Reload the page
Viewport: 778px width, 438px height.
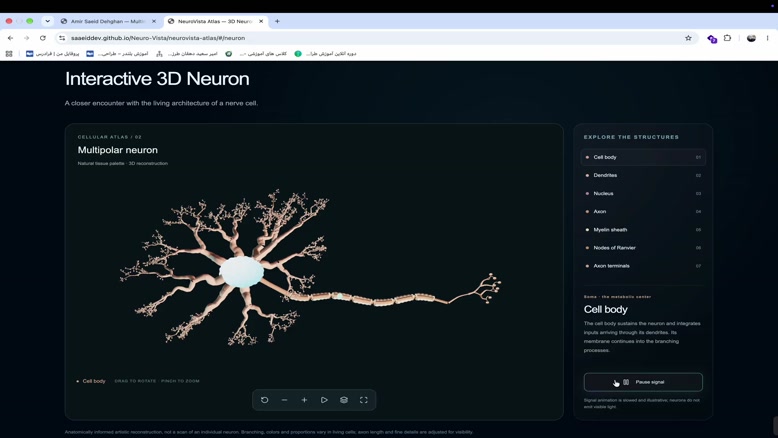43,38
